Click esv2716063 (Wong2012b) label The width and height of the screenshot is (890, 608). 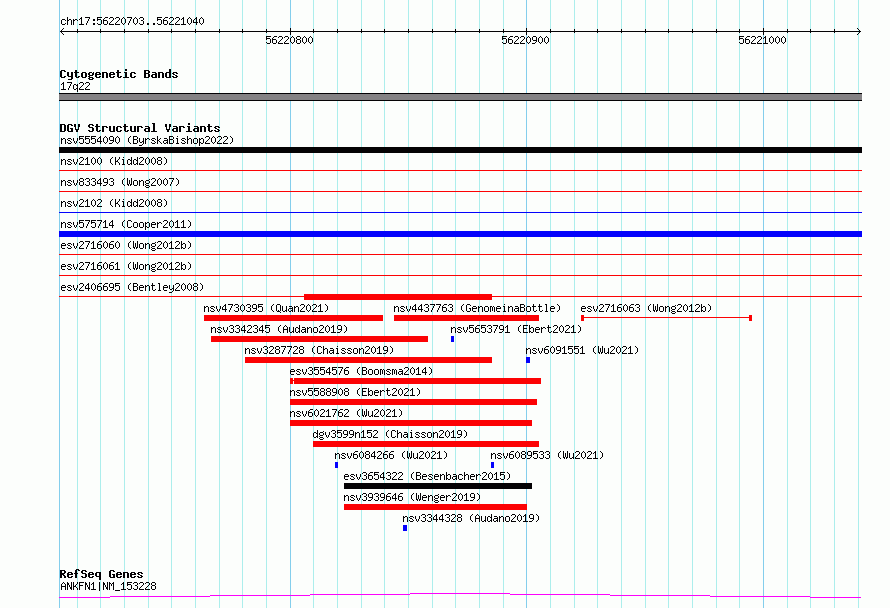[x=646, y=308]
